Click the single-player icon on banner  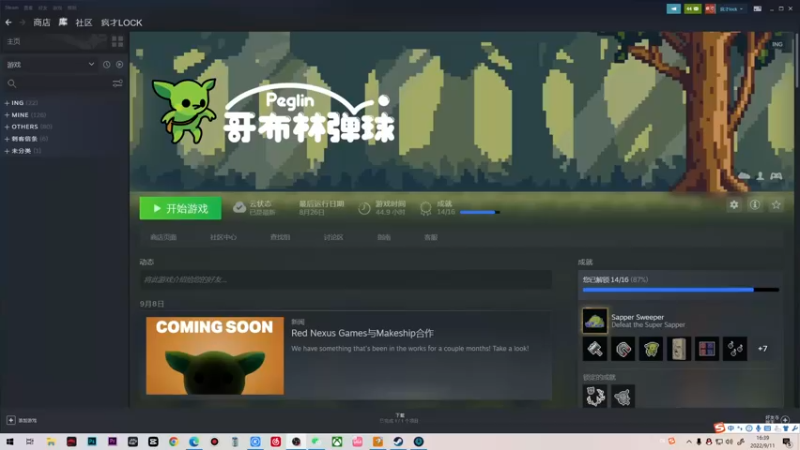point(760,176)
